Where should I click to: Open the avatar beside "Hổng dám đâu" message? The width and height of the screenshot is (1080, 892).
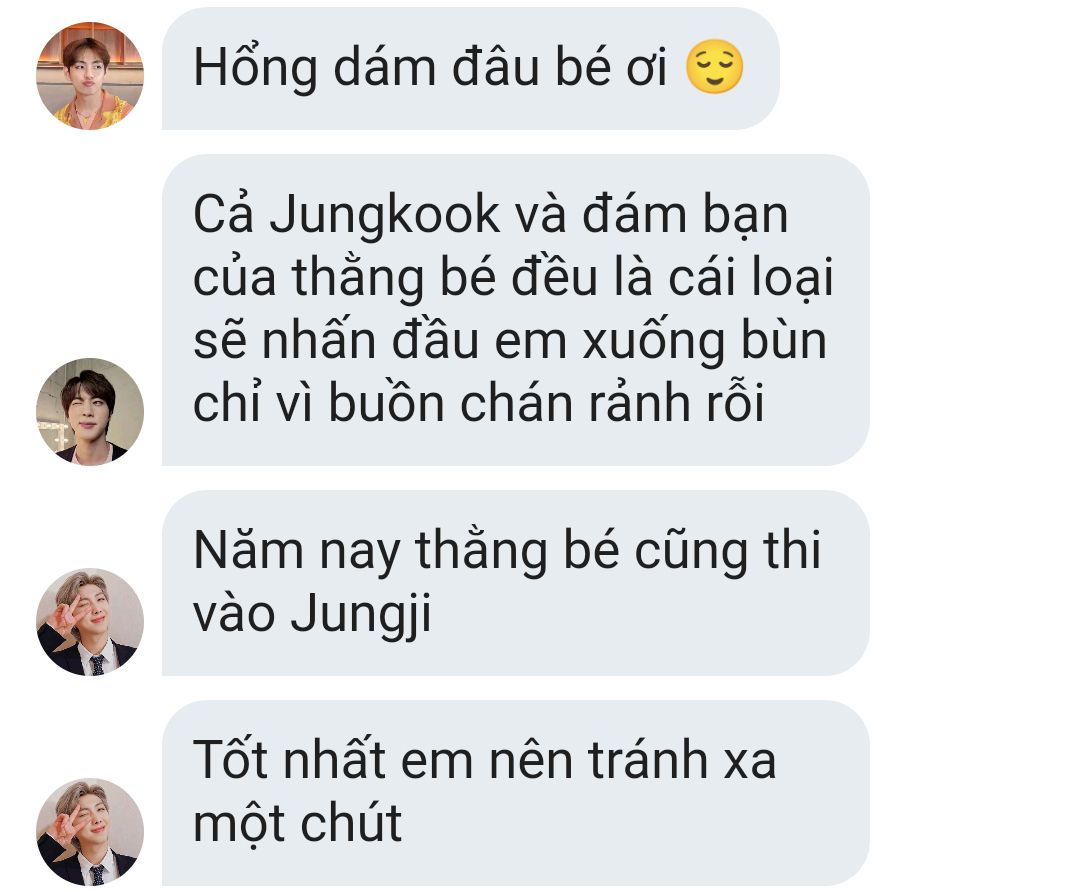[90, 76]
